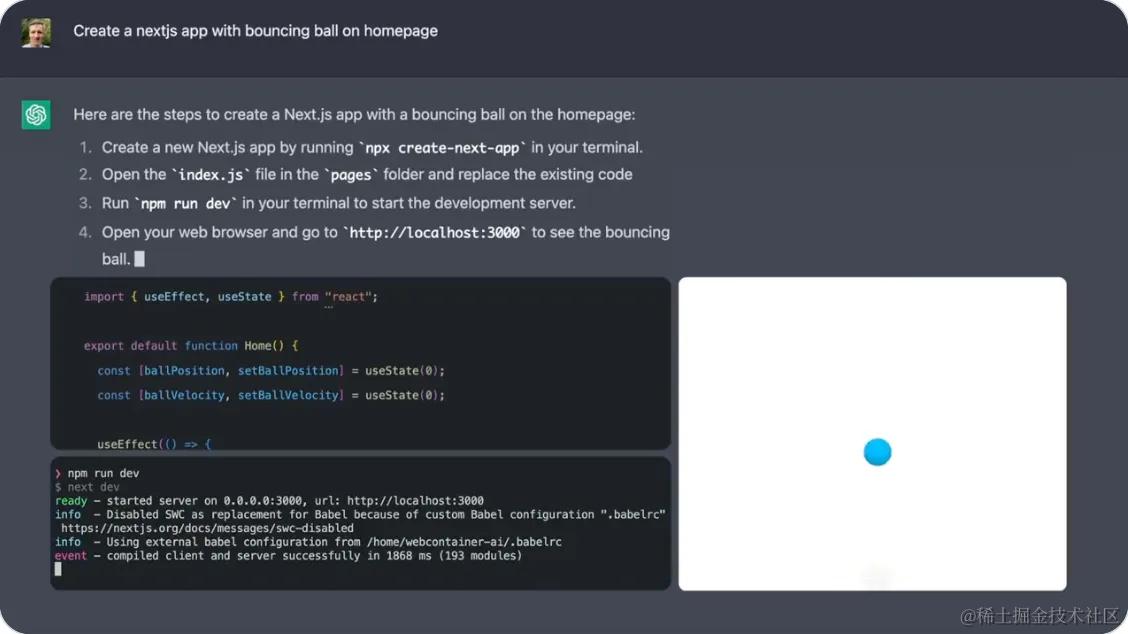Click the 'Disabled SWC as replacement' info line

[360, 514]
